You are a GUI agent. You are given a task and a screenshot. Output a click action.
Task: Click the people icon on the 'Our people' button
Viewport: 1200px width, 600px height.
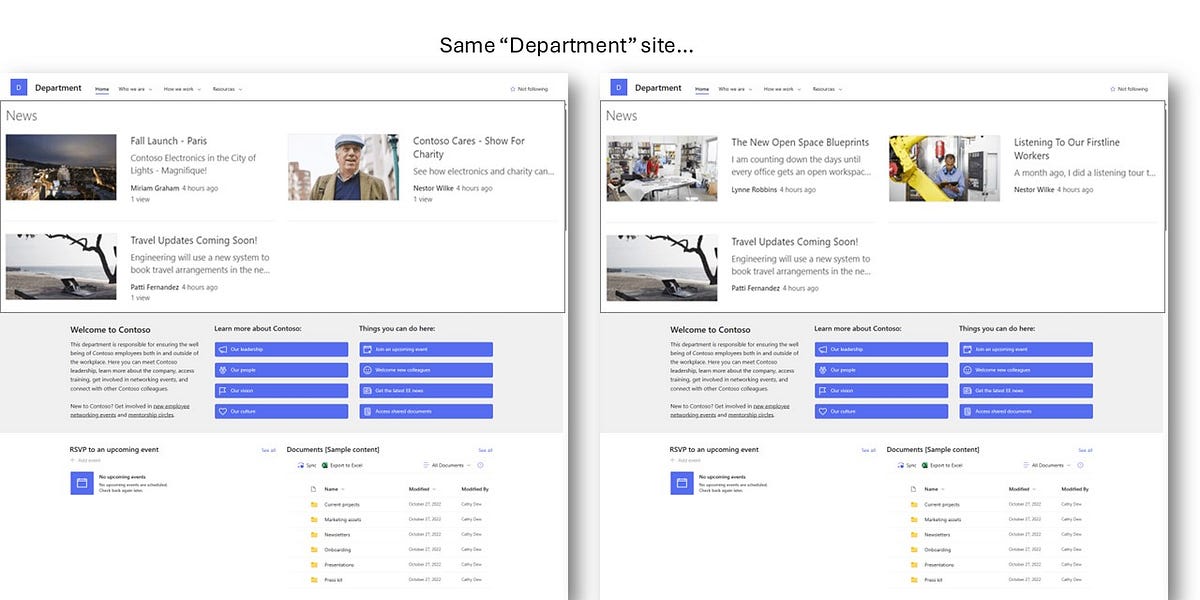(222, 369)
